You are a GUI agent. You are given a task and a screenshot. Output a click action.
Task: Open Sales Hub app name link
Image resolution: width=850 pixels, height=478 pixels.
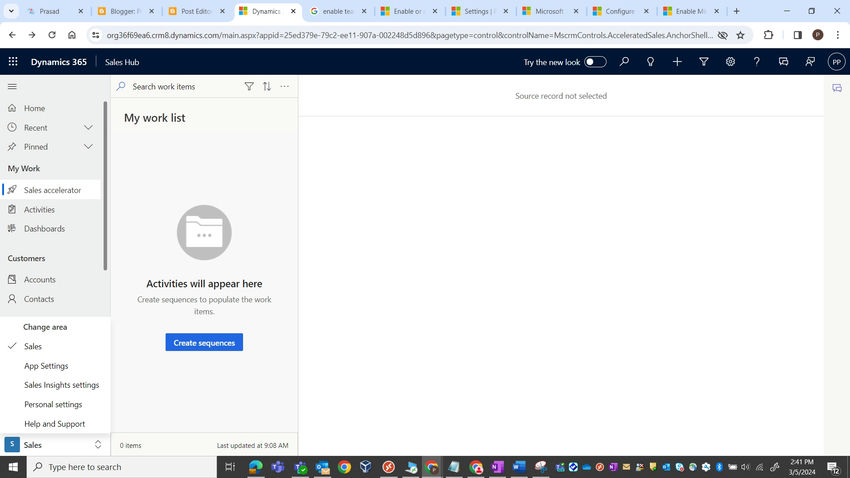[122, 62]
